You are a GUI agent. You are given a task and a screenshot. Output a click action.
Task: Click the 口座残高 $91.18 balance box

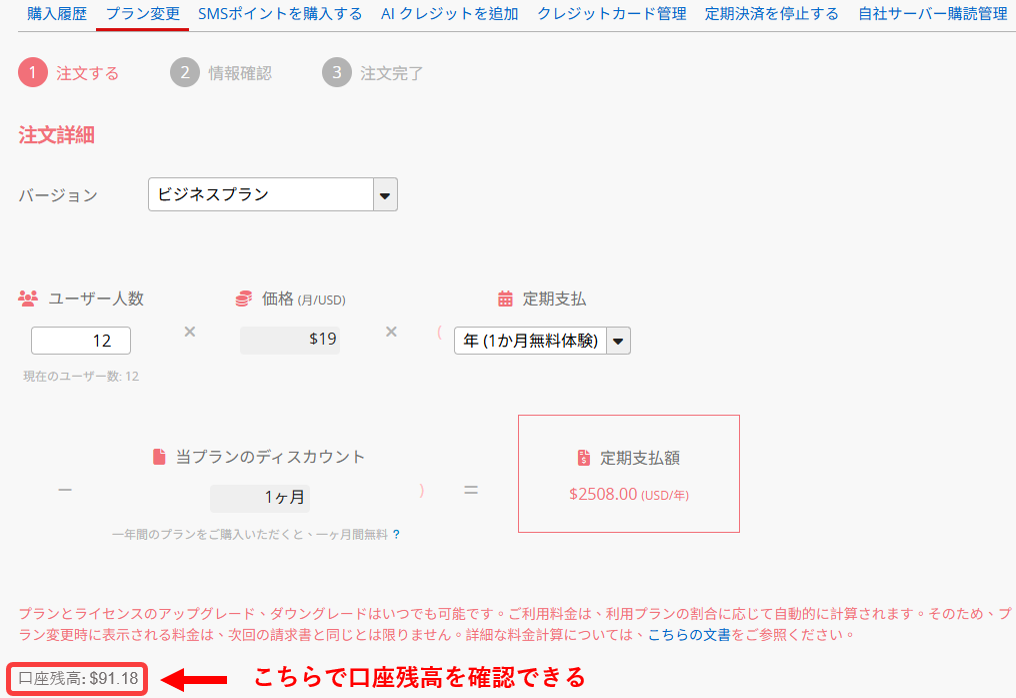click(78, 679)
